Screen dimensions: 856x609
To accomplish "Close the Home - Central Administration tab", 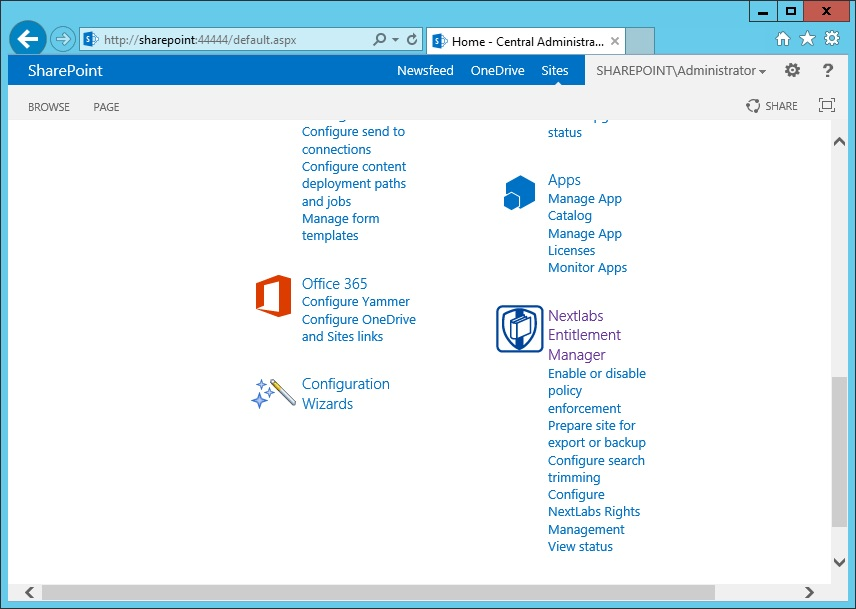I will 615,41.
